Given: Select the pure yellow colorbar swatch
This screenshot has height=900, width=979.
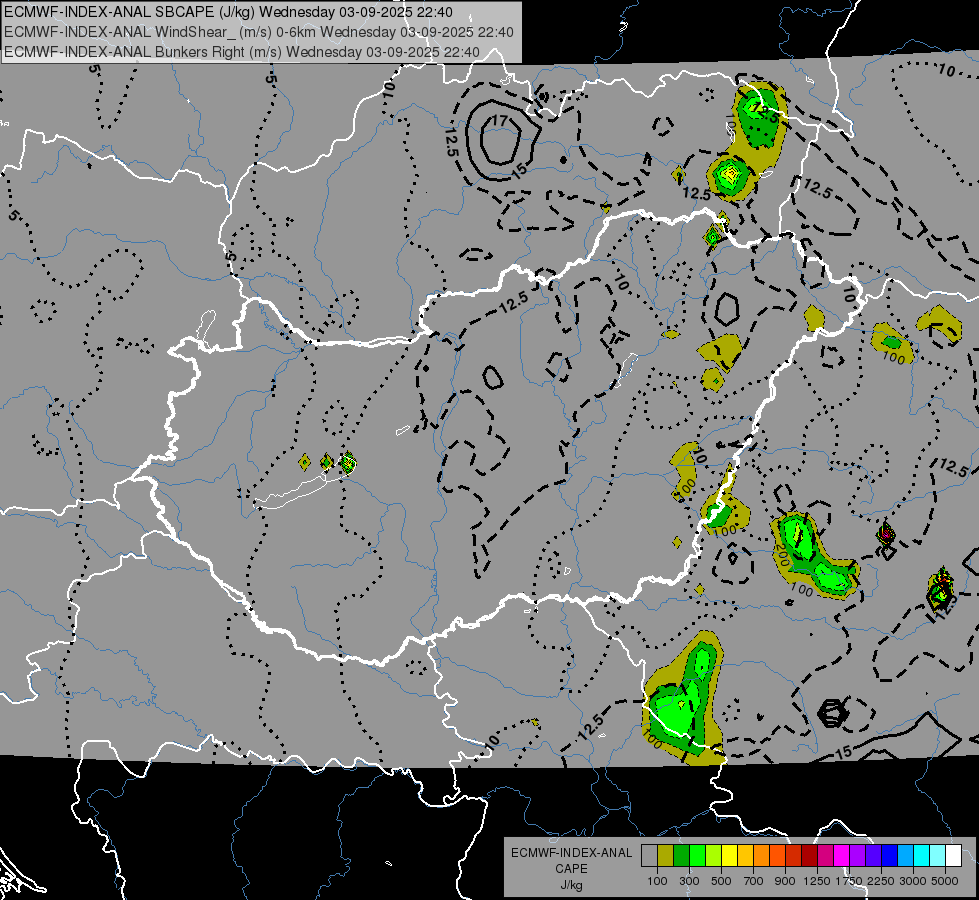Looking at the screenshot, I should 729,856.
